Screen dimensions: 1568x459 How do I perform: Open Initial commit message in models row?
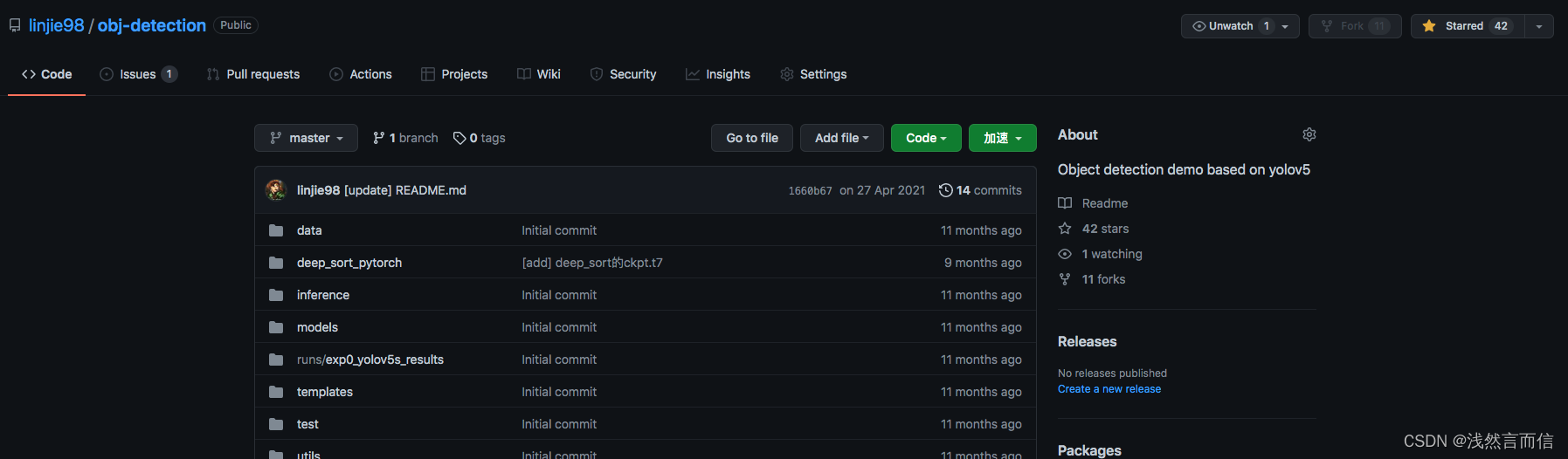tap(559, 327)
